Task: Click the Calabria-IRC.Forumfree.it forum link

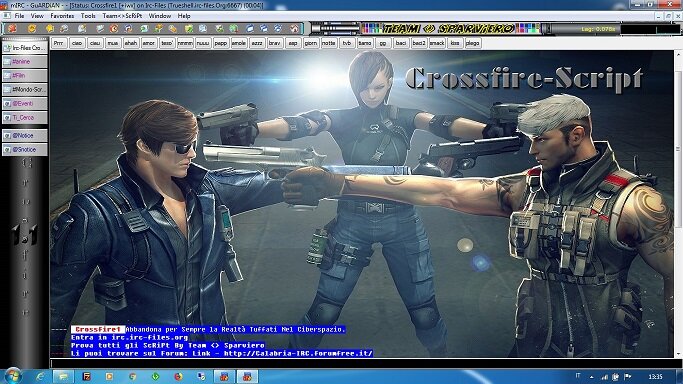Action: [x=298, y=353]
